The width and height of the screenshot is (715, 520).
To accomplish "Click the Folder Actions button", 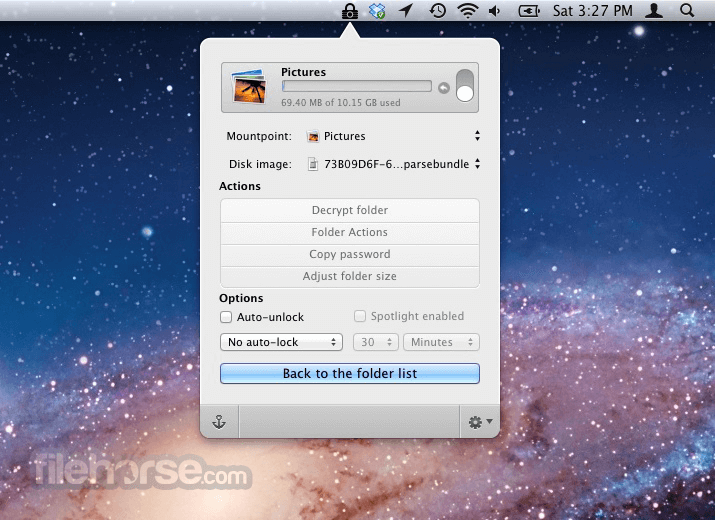I will (x=350, y=232).
